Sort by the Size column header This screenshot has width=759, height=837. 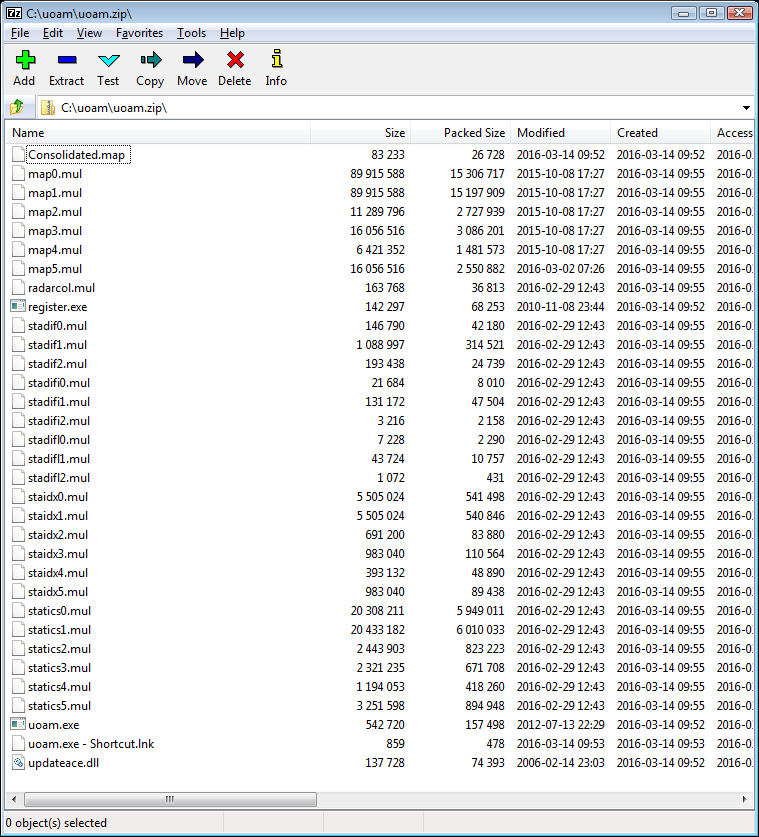360,133
